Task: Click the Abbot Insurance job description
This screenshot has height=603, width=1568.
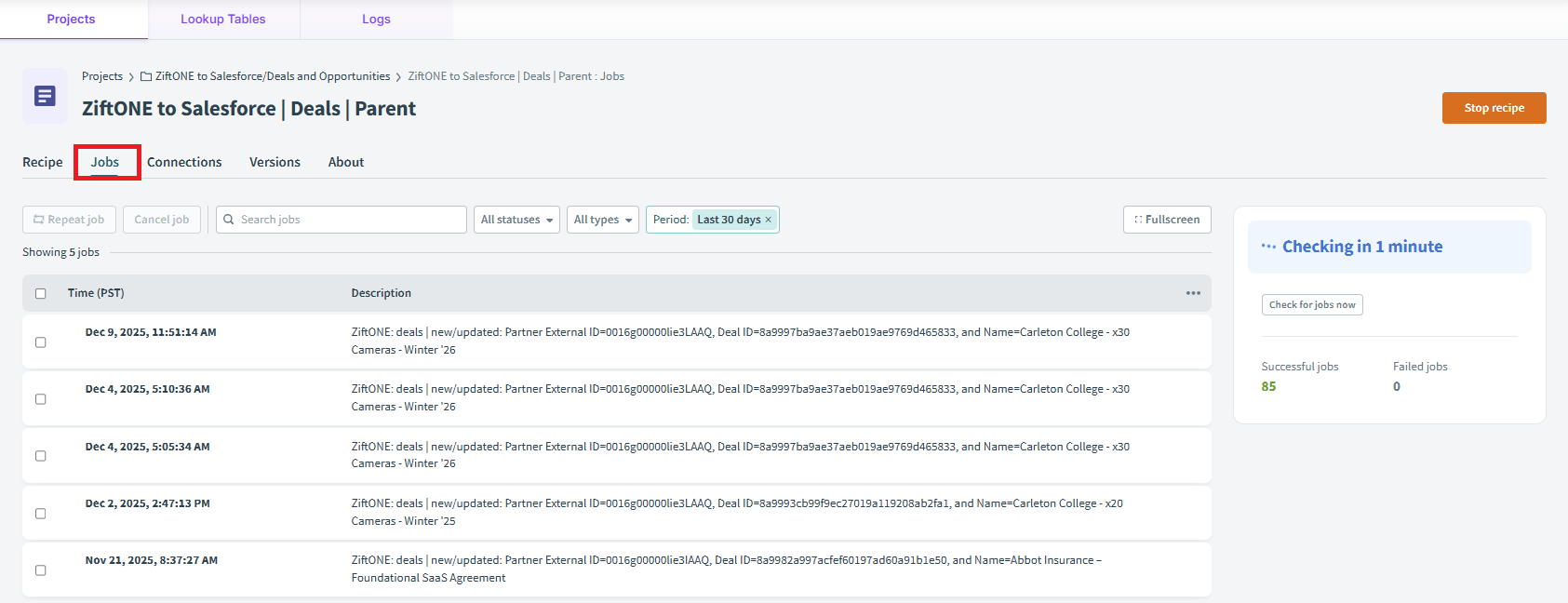Action: (726, 569)
